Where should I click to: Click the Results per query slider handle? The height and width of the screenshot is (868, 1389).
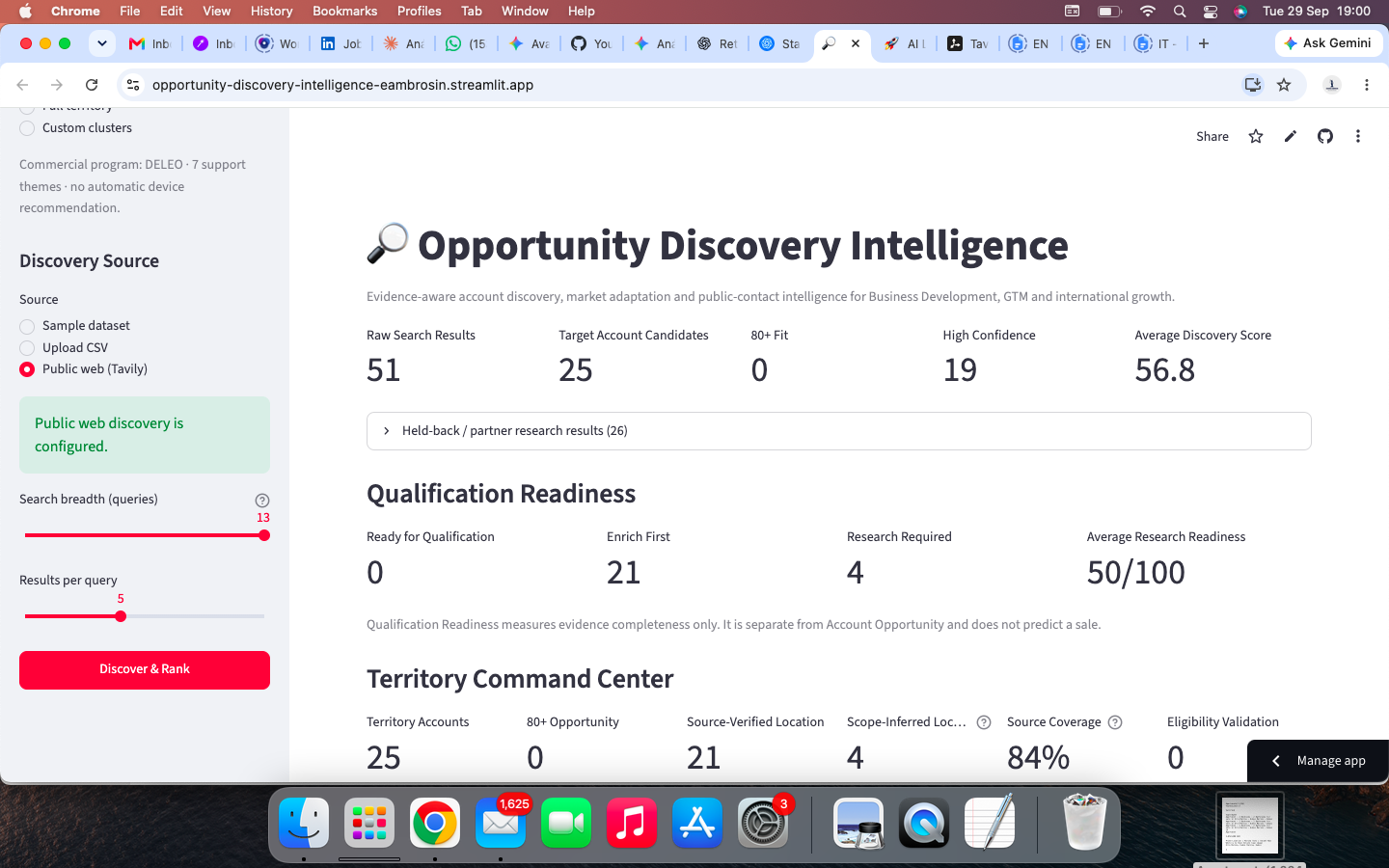[121, 616]
